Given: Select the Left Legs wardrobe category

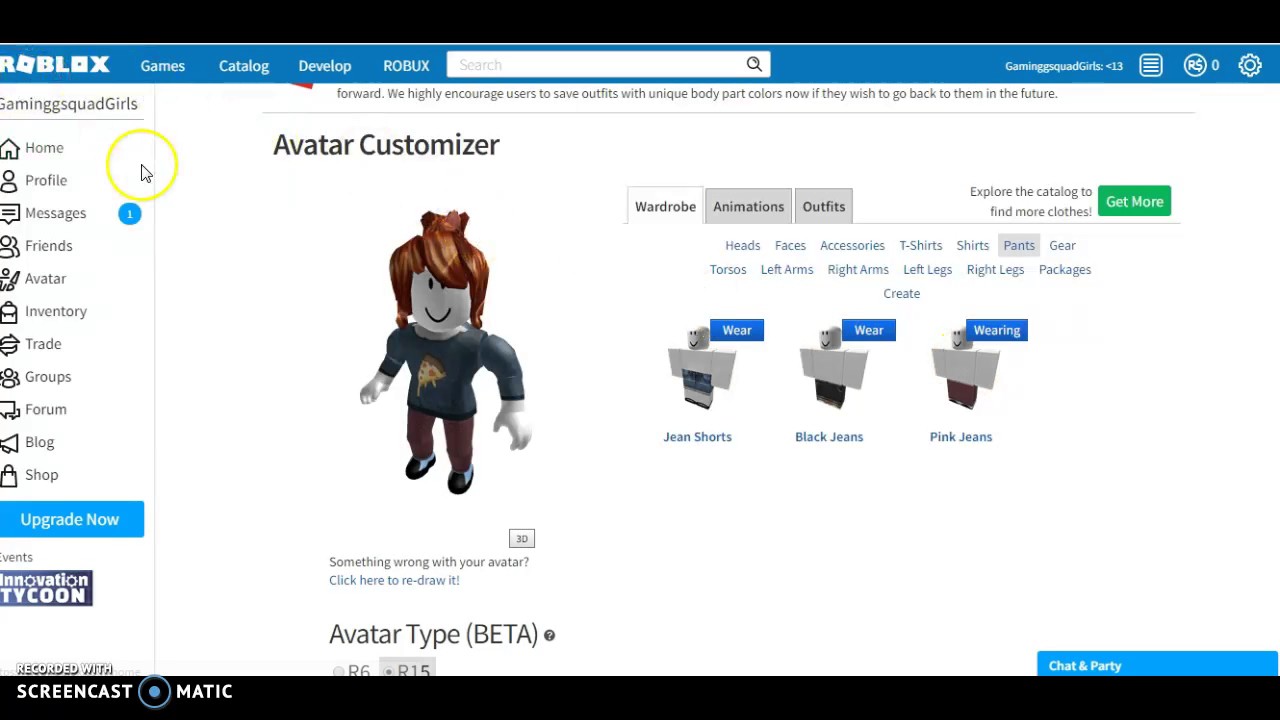Looking at the screenshot, I should tap(928, 269).
